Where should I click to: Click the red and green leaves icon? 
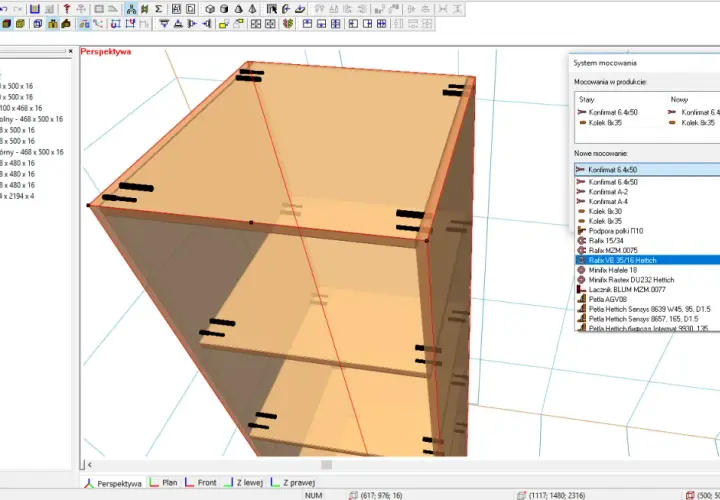(x=288, y=24)
